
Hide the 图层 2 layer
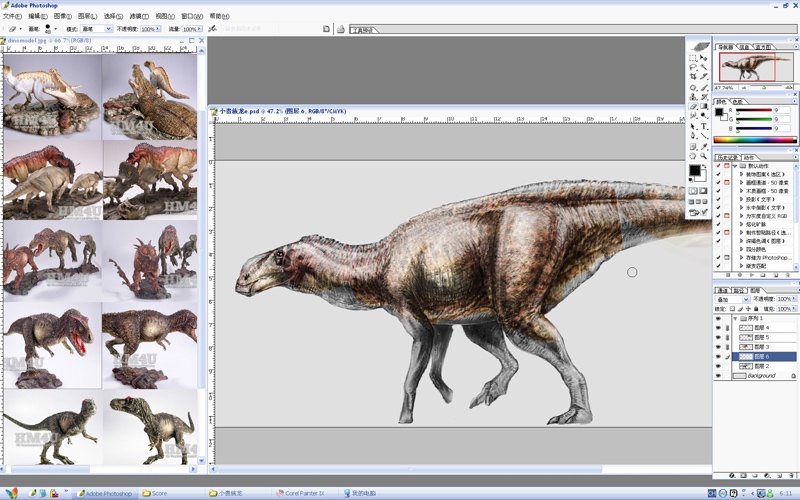pyautogui.click(x=718, y=366)
